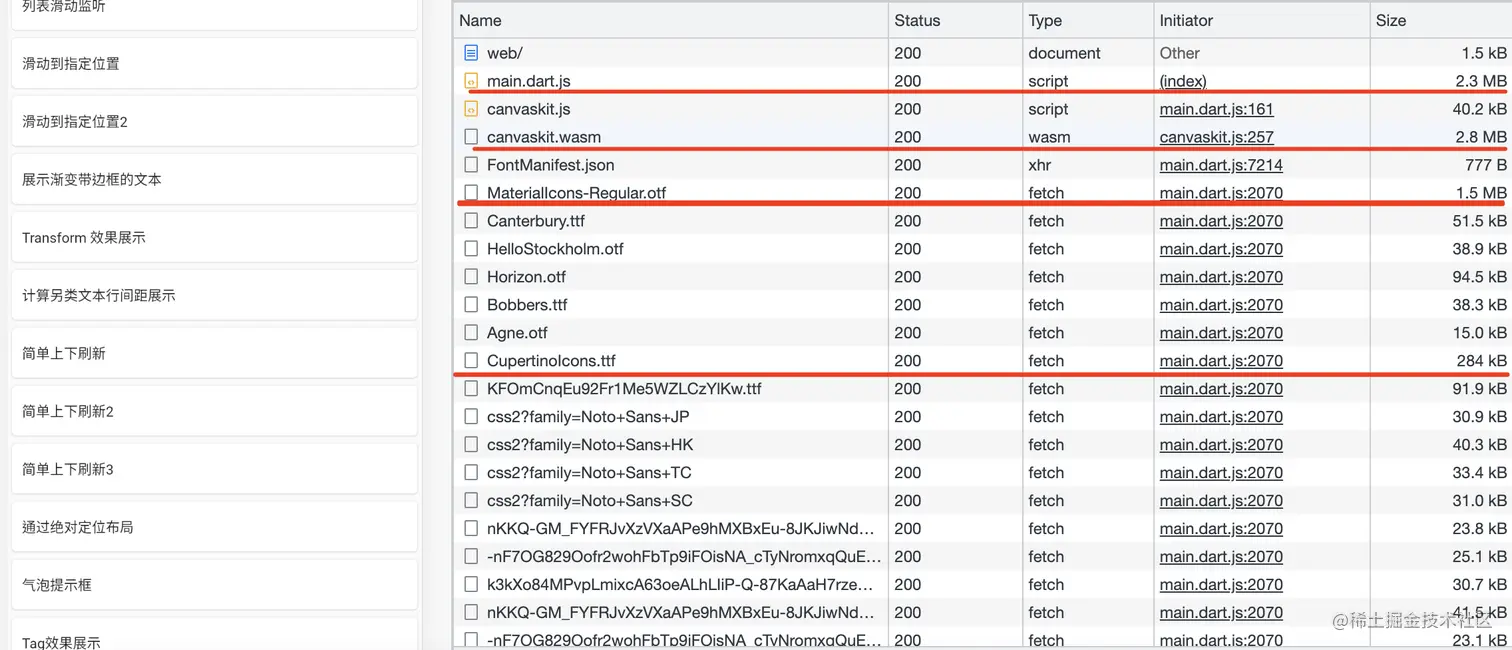Image resolution: width=1512 pixels, height=650 pixels.
Task: Open main.dart.js:2070 link in MaterialIcons-Regular.otf row
Action: click(1221, 193)
